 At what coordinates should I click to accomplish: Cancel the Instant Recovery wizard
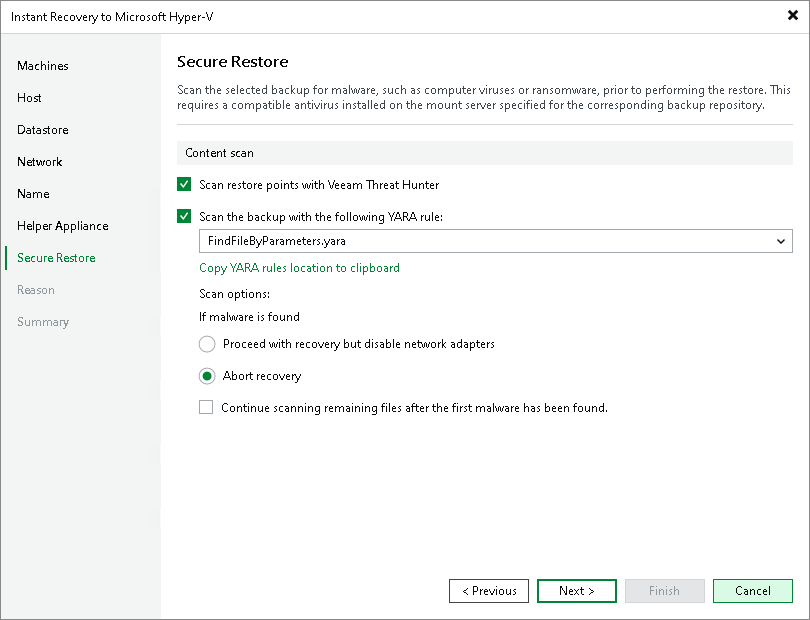click(752, 591)
